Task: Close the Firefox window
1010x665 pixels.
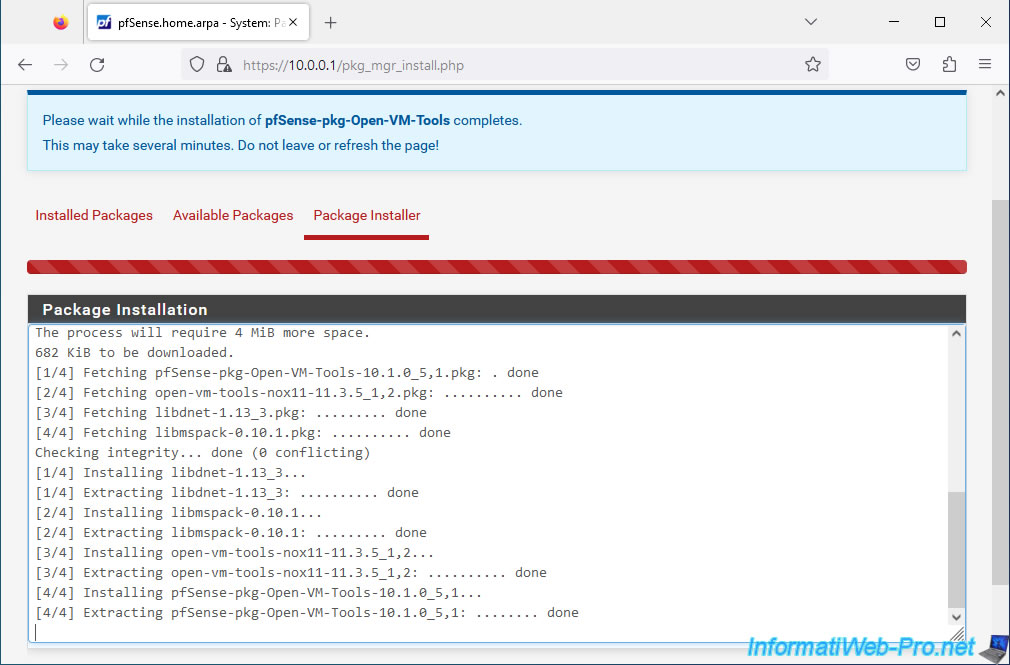Action: pyautogui.click(x=986, y=22)
